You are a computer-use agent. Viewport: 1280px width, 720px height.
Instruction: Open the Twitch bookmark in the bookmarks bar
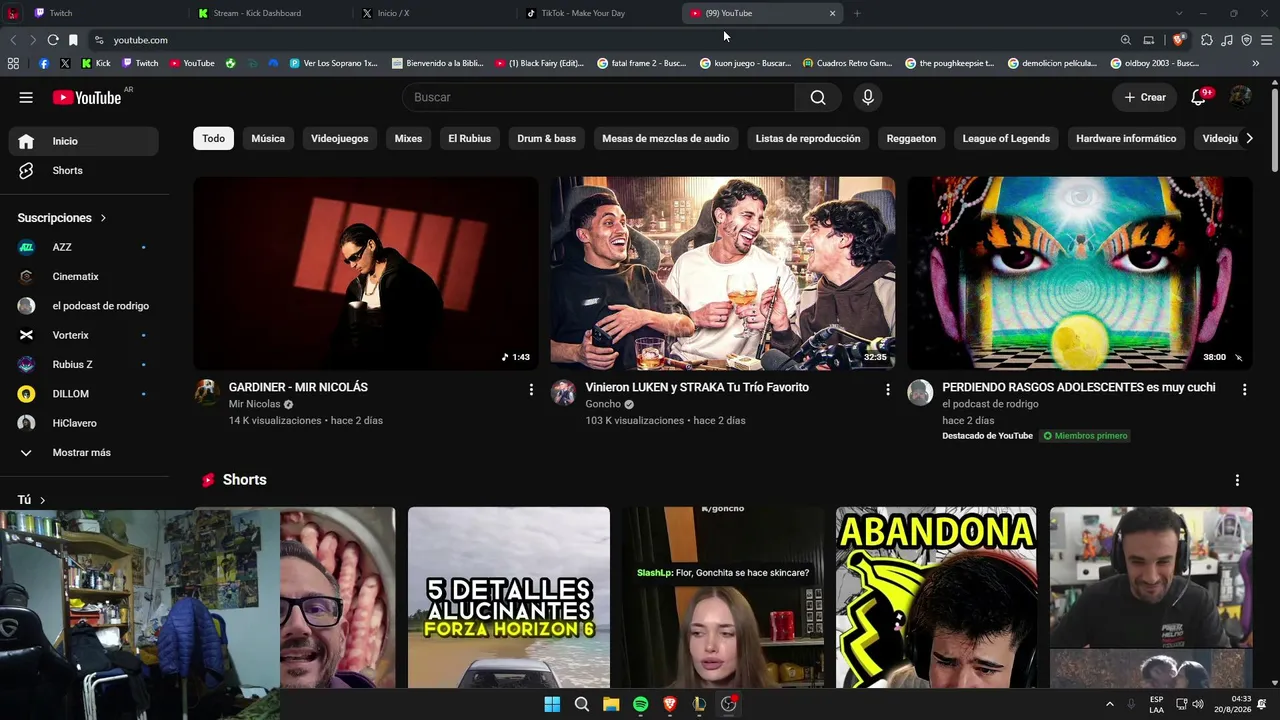[x=140, y=63]
